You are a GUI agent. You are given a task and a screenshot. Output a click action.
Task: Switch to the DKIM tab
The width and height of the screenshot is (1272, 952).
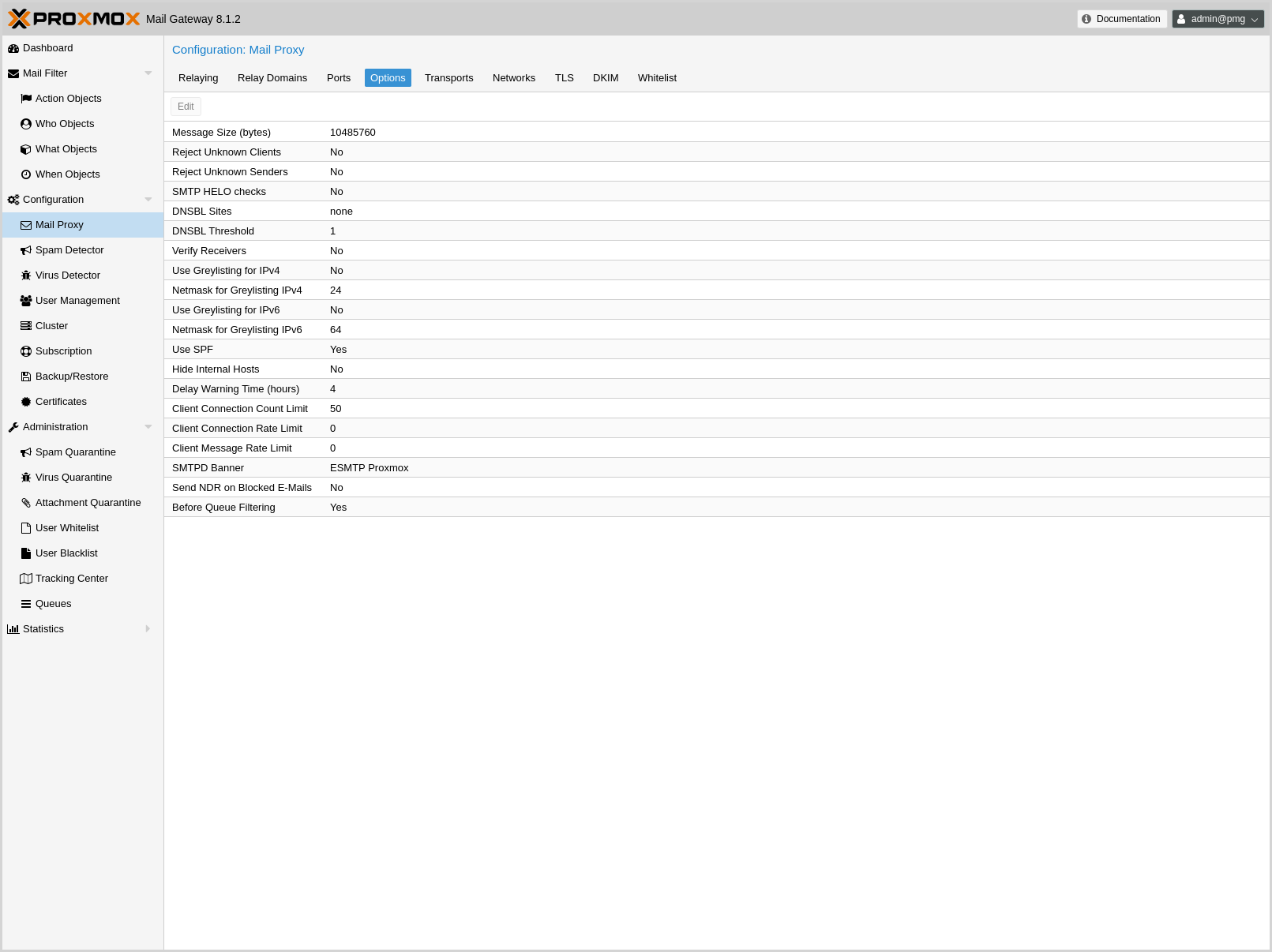click(605, 78)
